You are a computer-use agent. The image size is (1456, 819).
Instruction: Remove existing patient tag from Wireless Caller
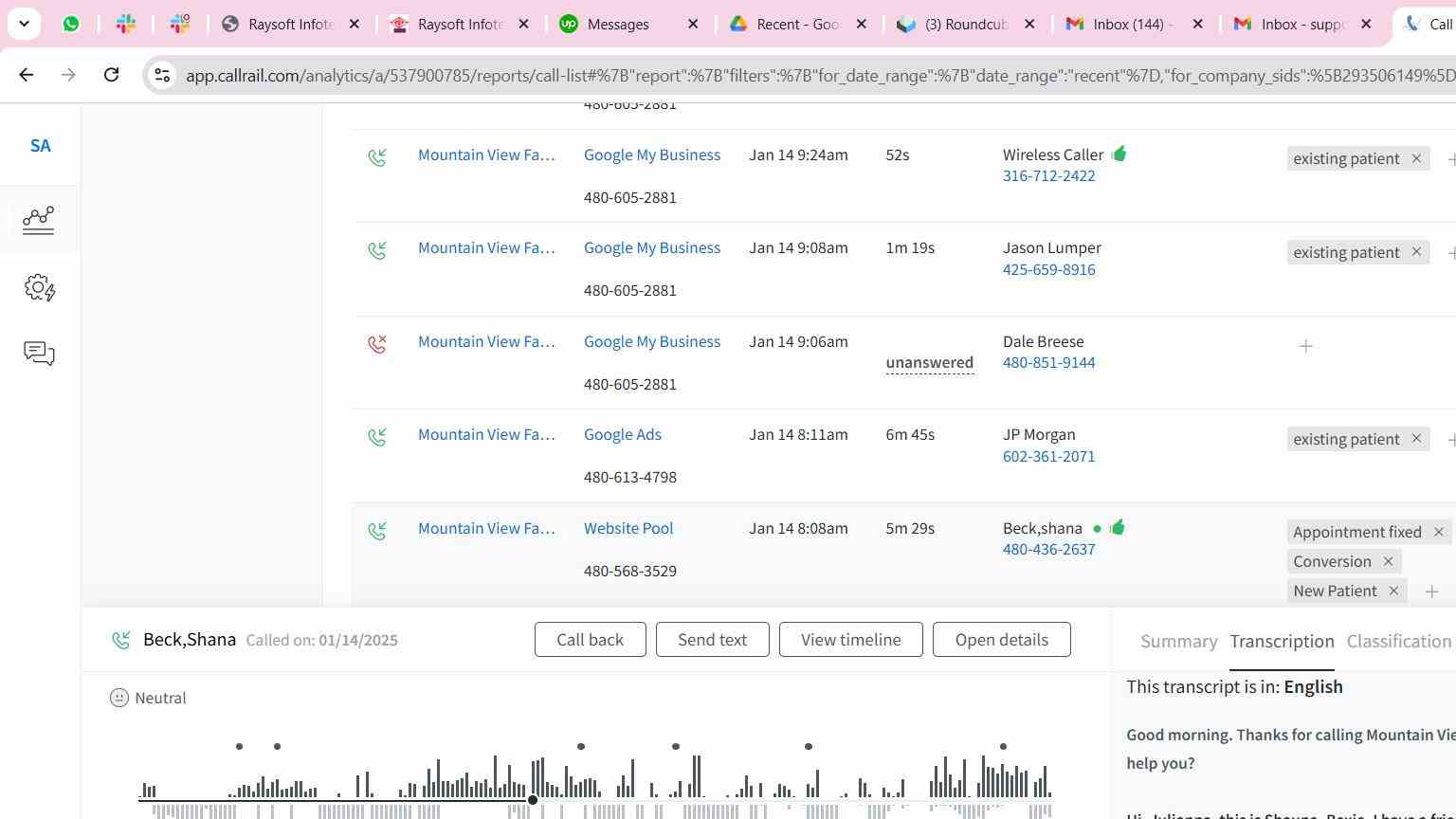[x=1416, y=158]
